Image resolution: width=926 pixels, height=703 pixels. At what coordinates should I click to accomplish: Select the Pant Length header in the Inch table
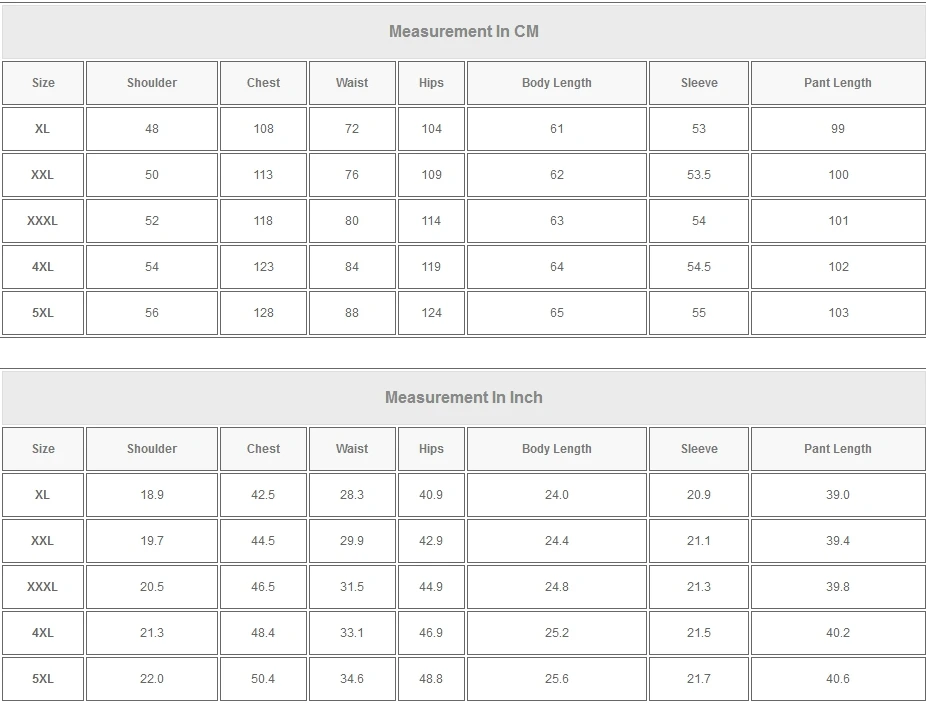click(837, 449)
